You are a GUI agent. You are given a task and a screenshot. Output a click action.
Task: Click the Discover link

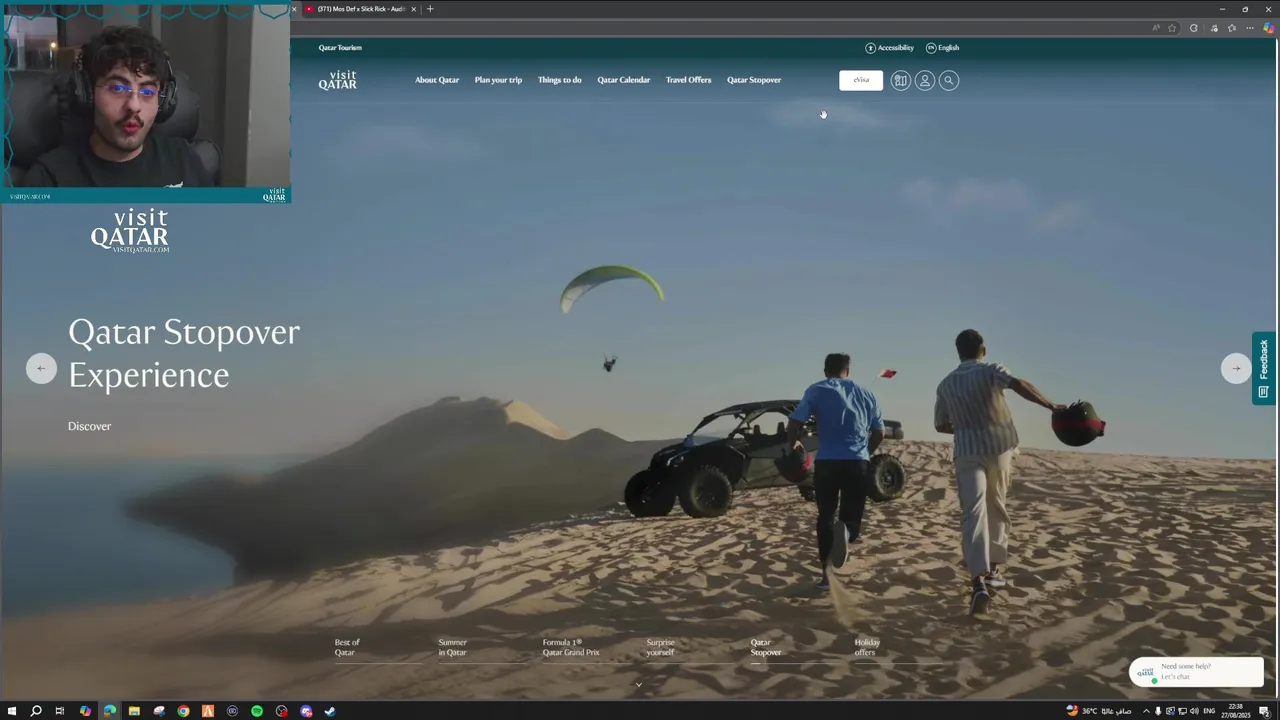[89, 426]
